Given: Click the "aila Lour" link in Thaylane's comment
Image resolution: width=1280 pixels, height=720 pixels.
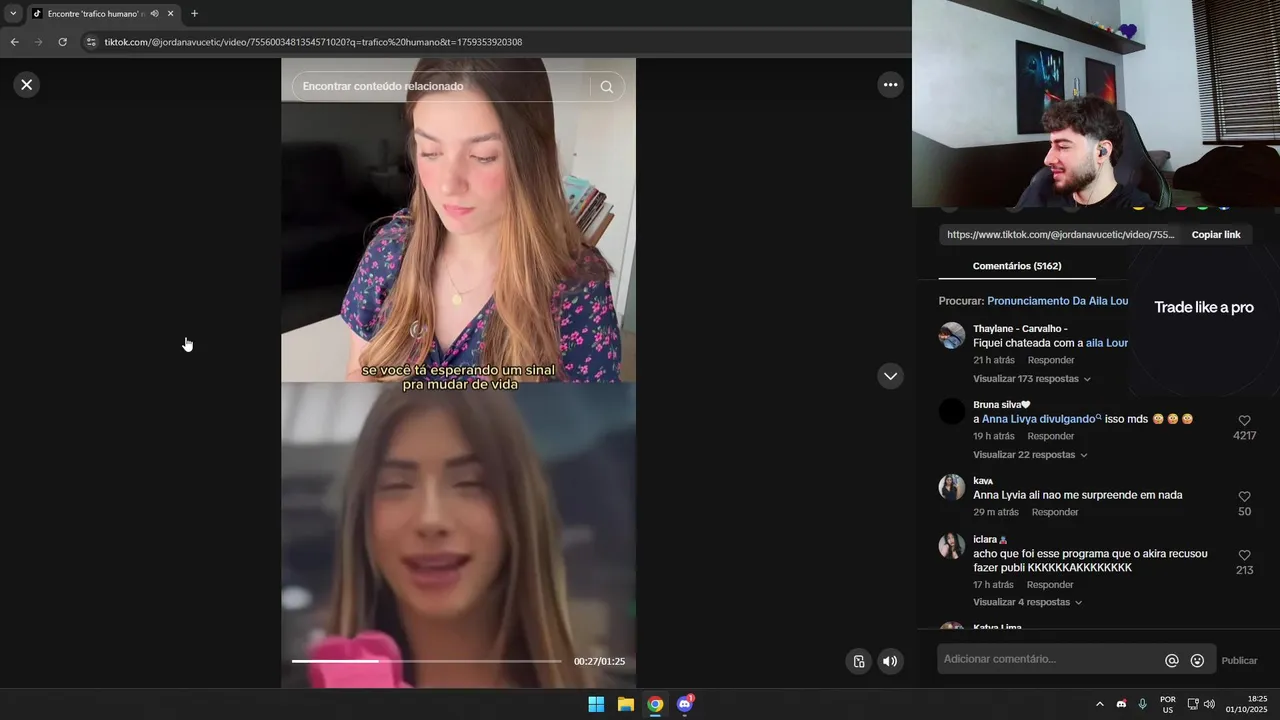Looking at the screenshot, I should (x=1107, y=343).
